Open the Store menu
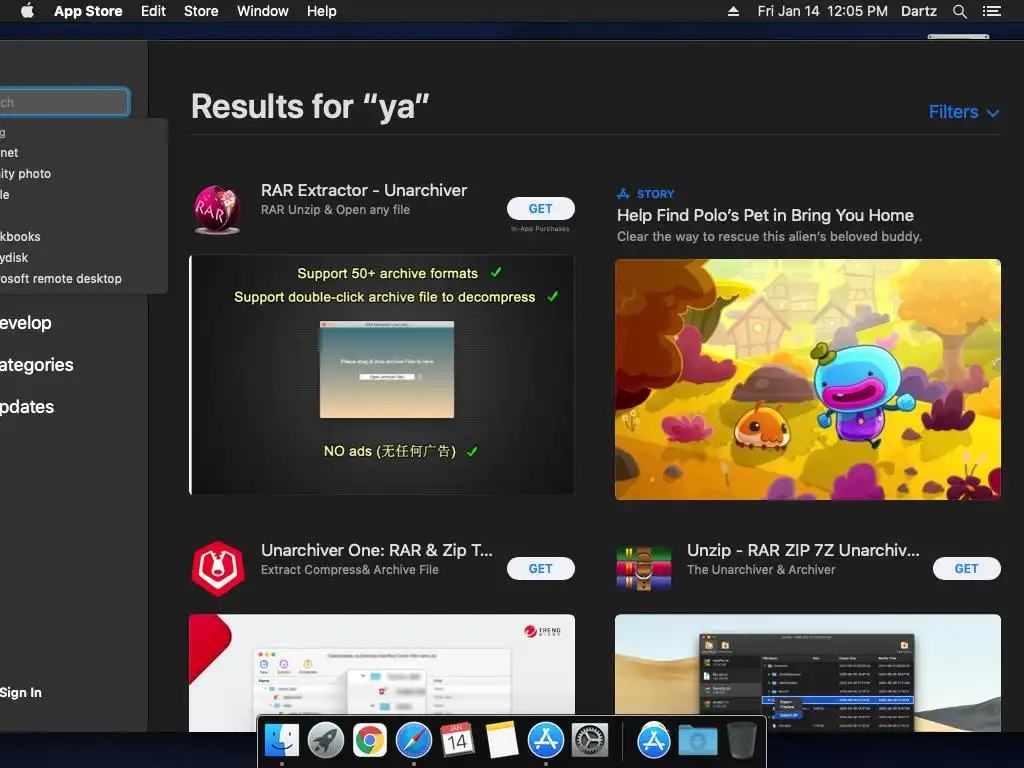The width and height of the screenshot is (1024, 768). click(201, 11)
